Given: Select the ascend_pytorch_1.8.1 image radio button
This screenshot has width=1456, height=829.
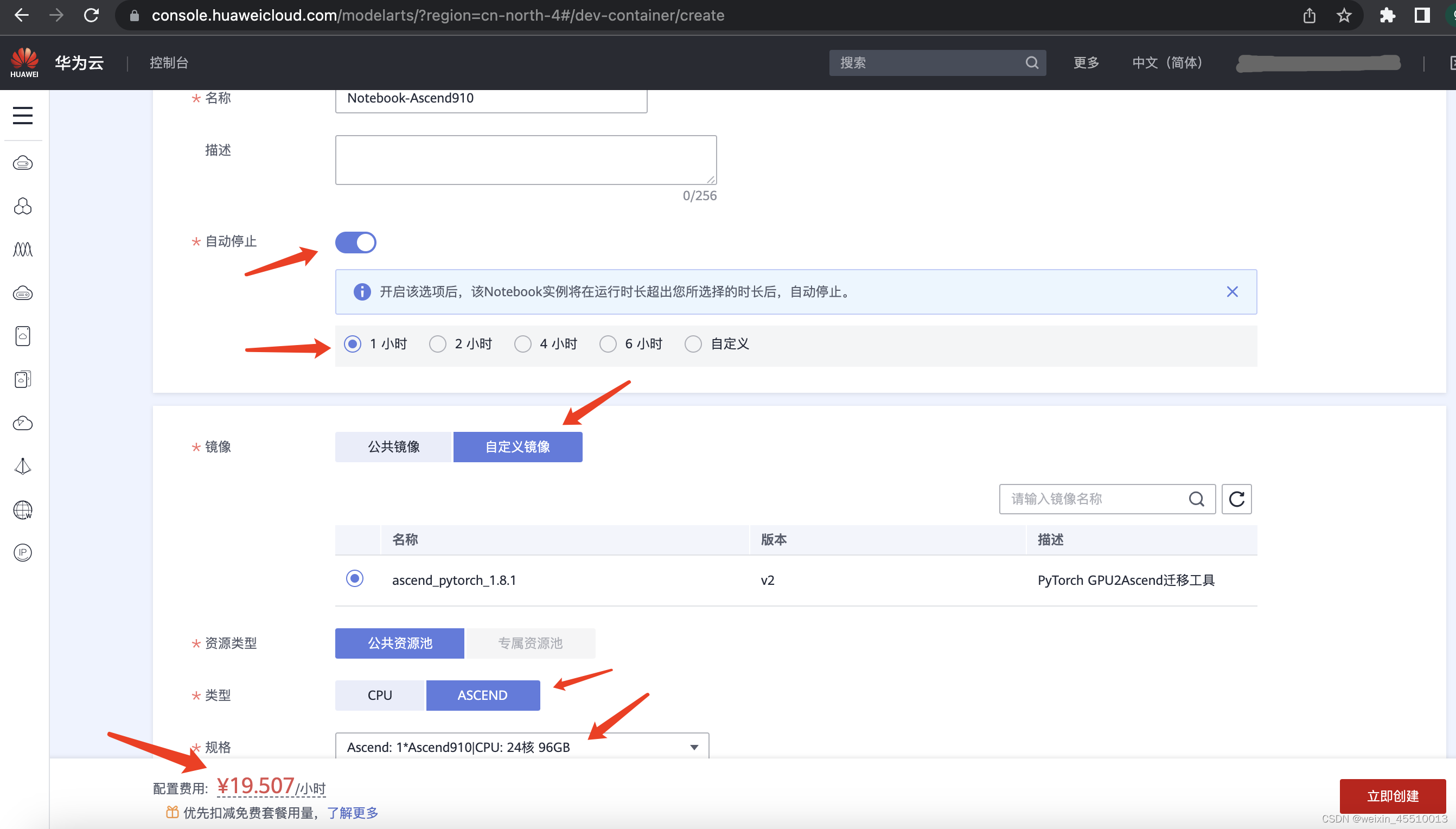Looking at the screenshot, I should click(x=354, y=578).
